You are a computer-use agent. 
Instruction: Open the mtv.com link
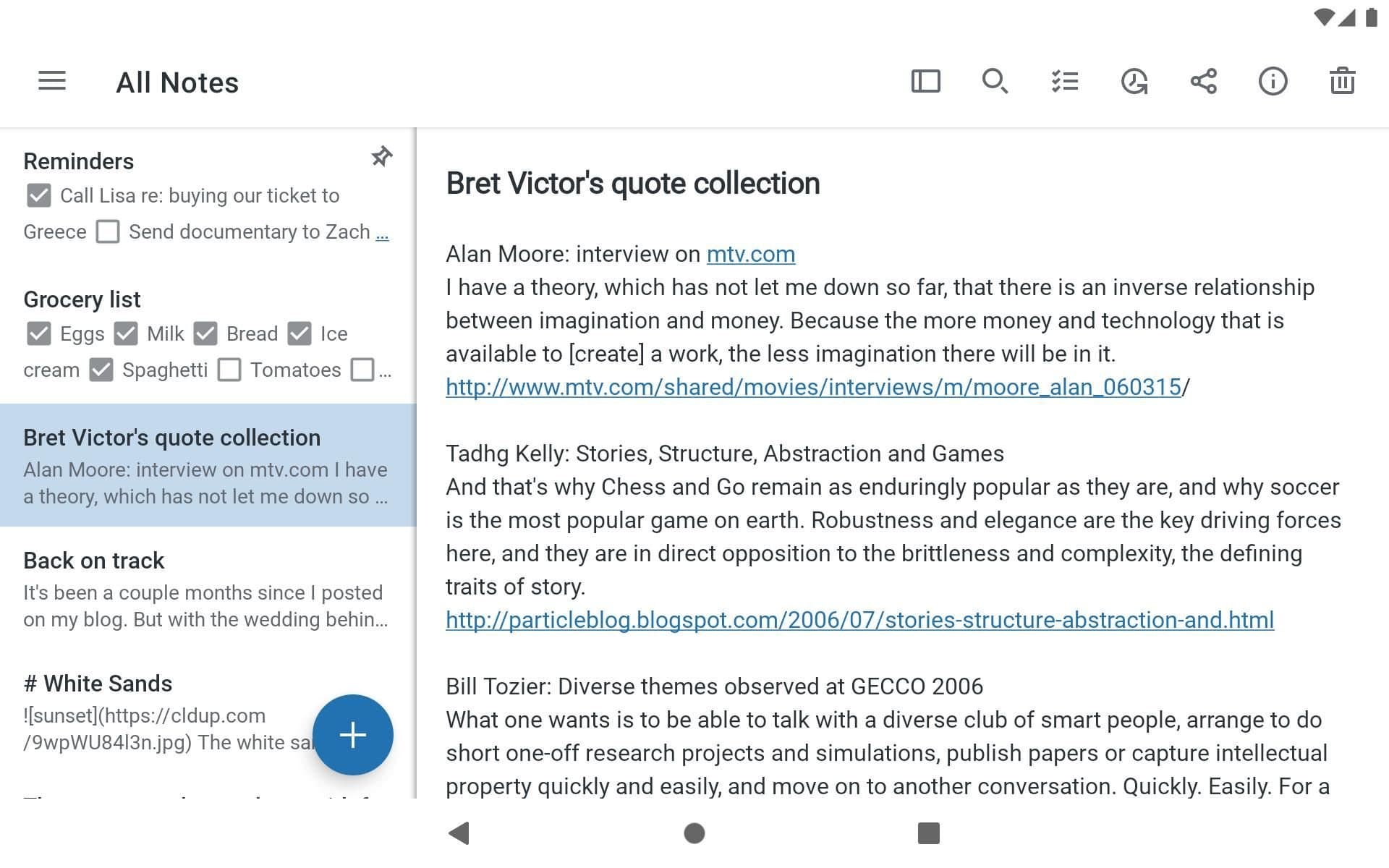click(x=750, y=254)
